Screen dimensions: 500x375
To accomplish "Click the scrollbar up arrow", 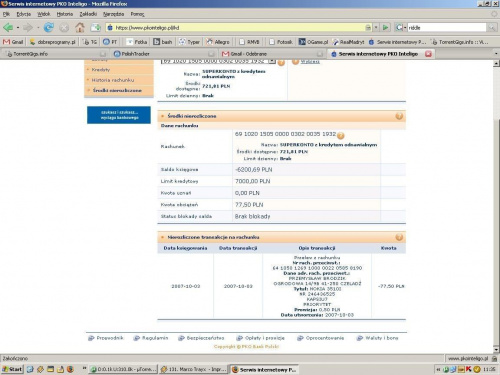I will click(496, 63).
